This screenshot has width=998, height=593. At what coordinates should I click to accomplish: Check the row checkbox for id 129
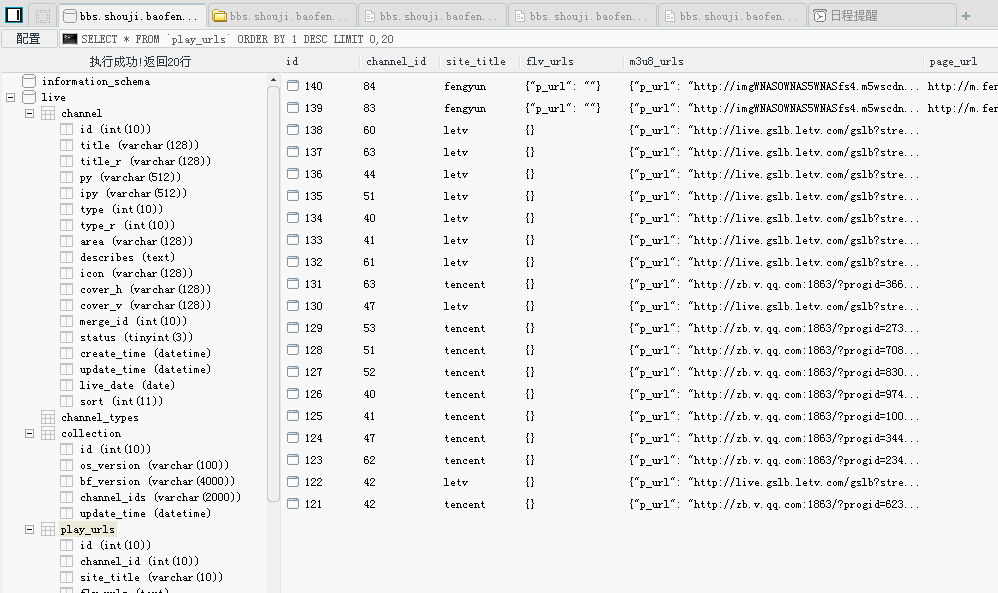coord(293,328)
